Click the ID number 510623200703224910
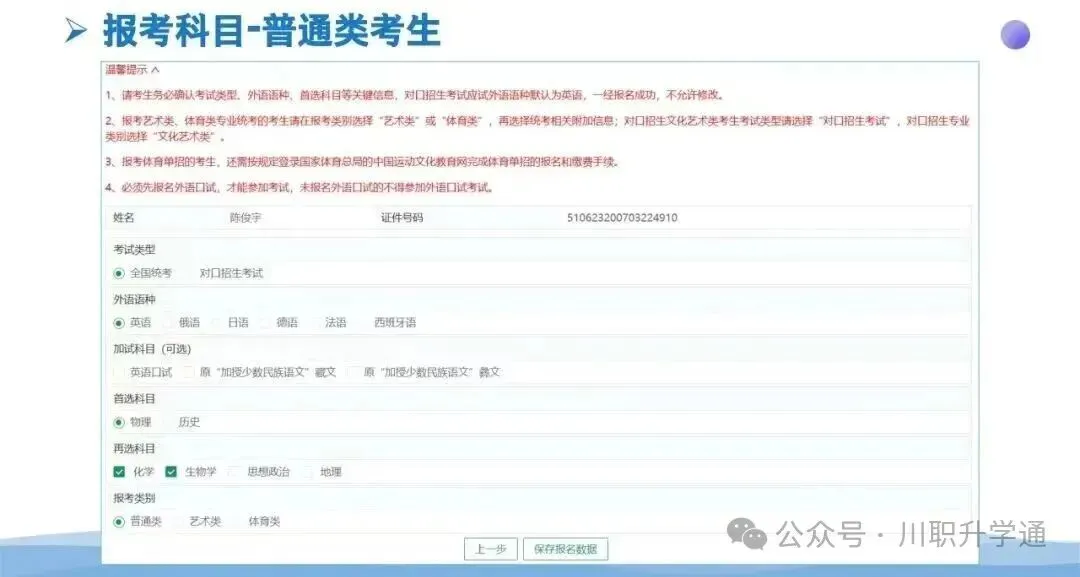This screenshot has height=577, width=1080. [622, 218]
